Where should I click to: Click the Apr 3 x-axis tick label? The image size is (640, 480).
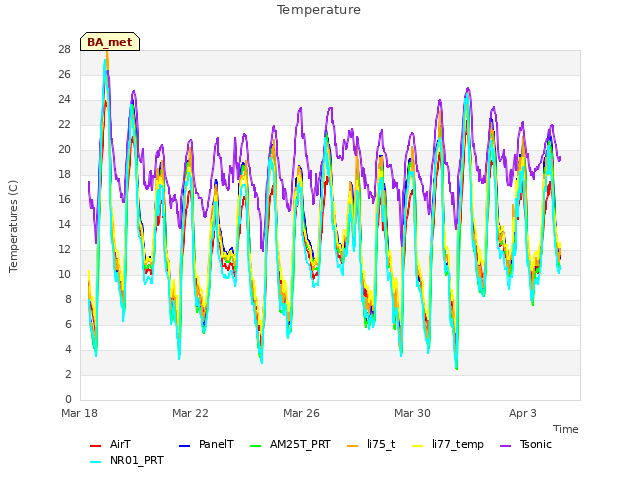[x=523, y=413]
